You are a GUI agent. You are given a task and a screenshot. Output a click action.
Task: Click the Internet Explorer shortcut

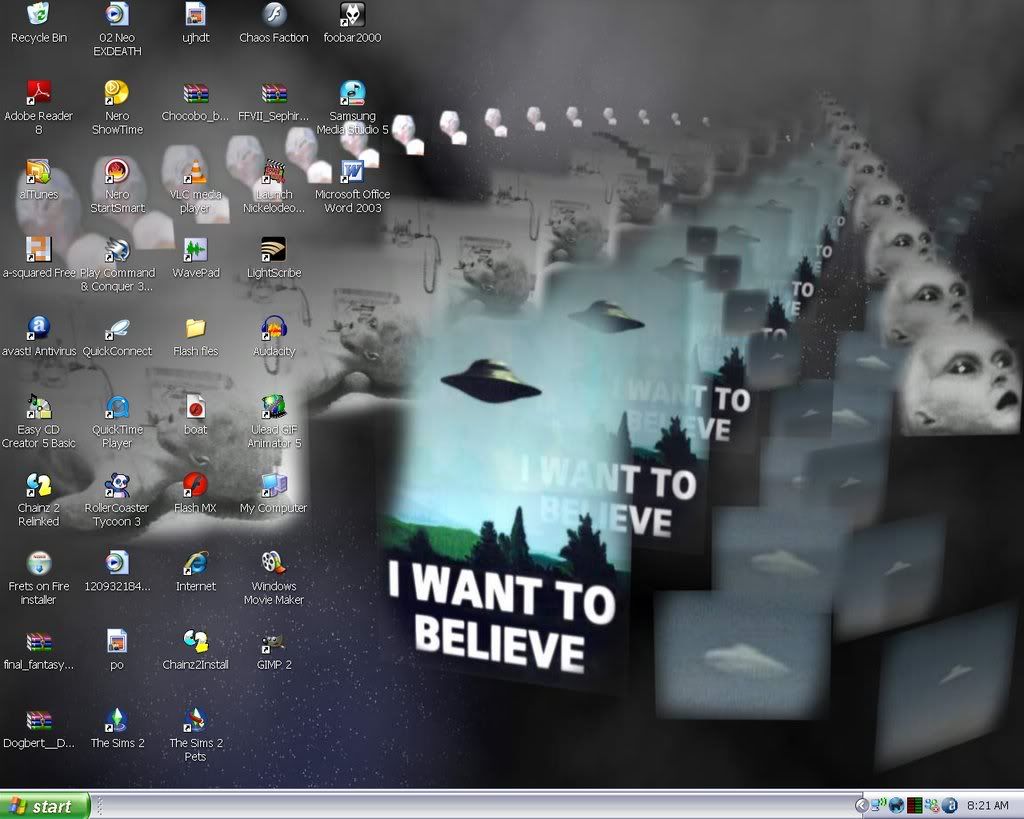195,563
